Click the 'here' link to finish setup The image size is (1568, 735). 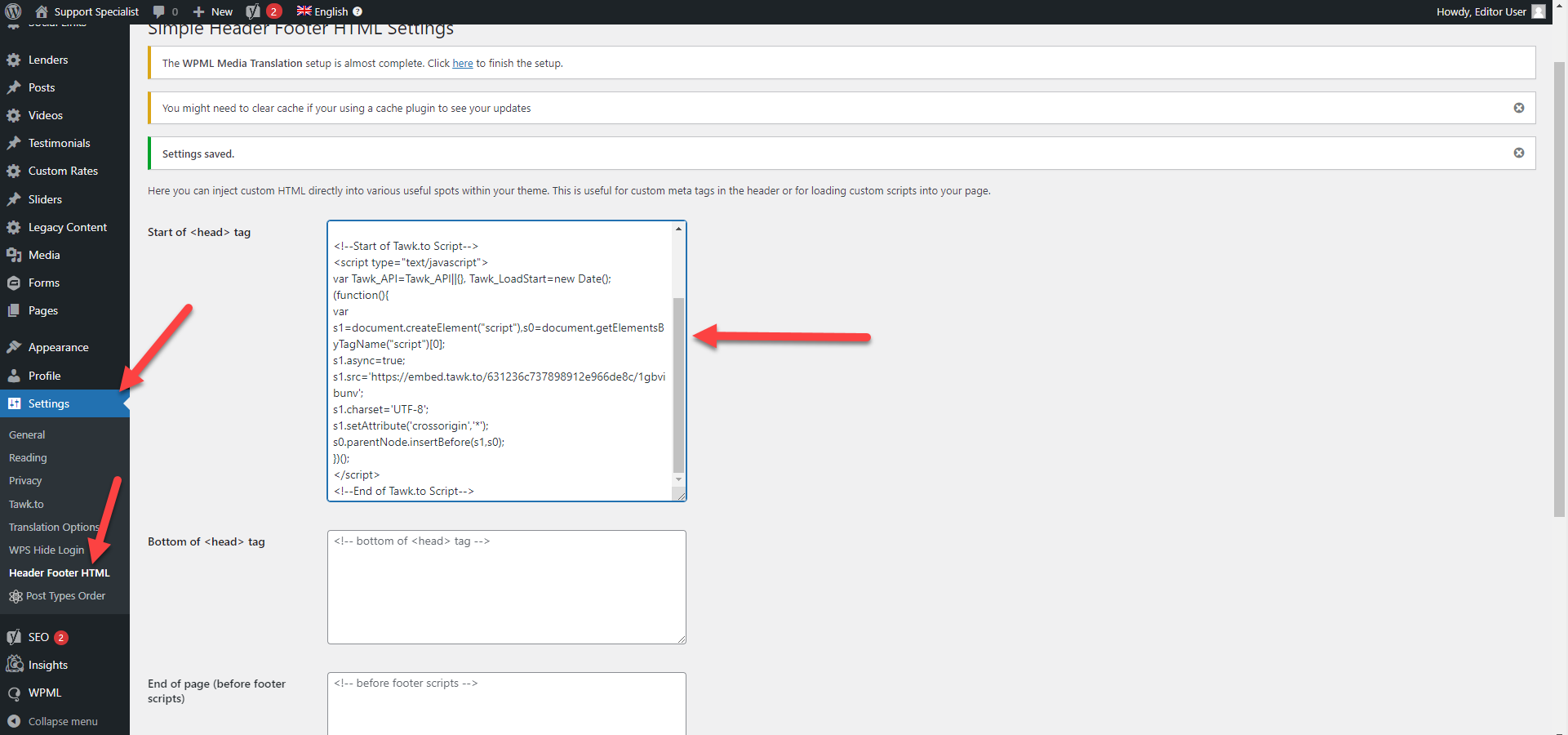[463, 63]
